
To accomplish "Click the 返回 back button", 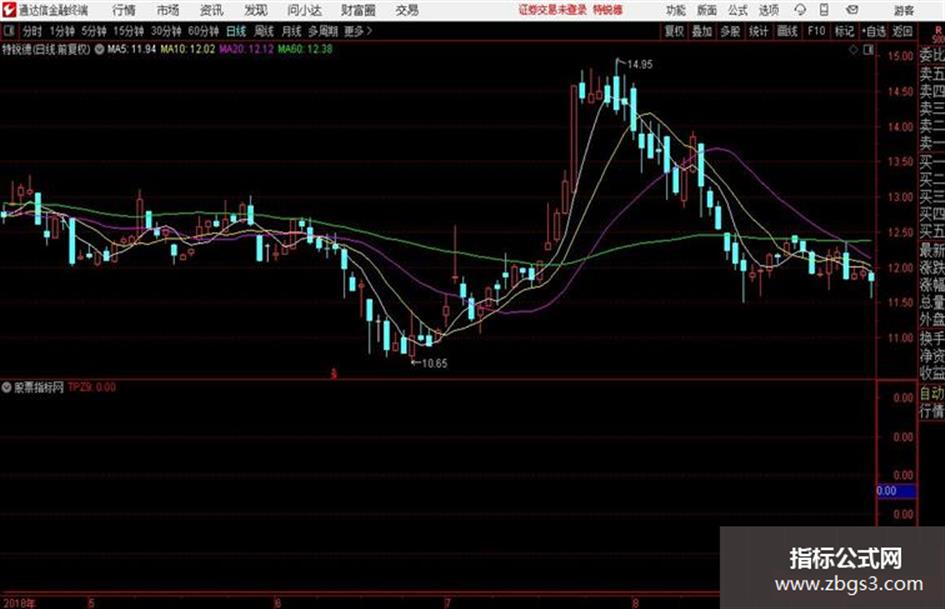I will 902,31.
